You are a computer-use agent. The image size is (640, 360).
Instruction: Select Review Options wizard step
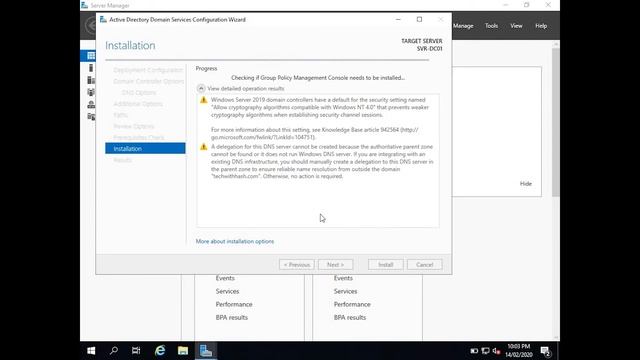133,126
